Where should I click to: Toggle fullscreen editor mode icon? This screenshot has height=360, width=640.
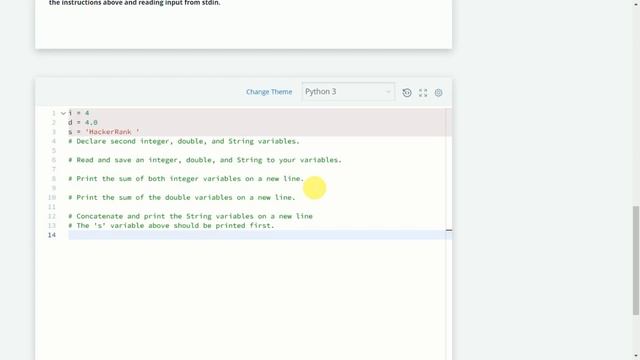point(423,93)
